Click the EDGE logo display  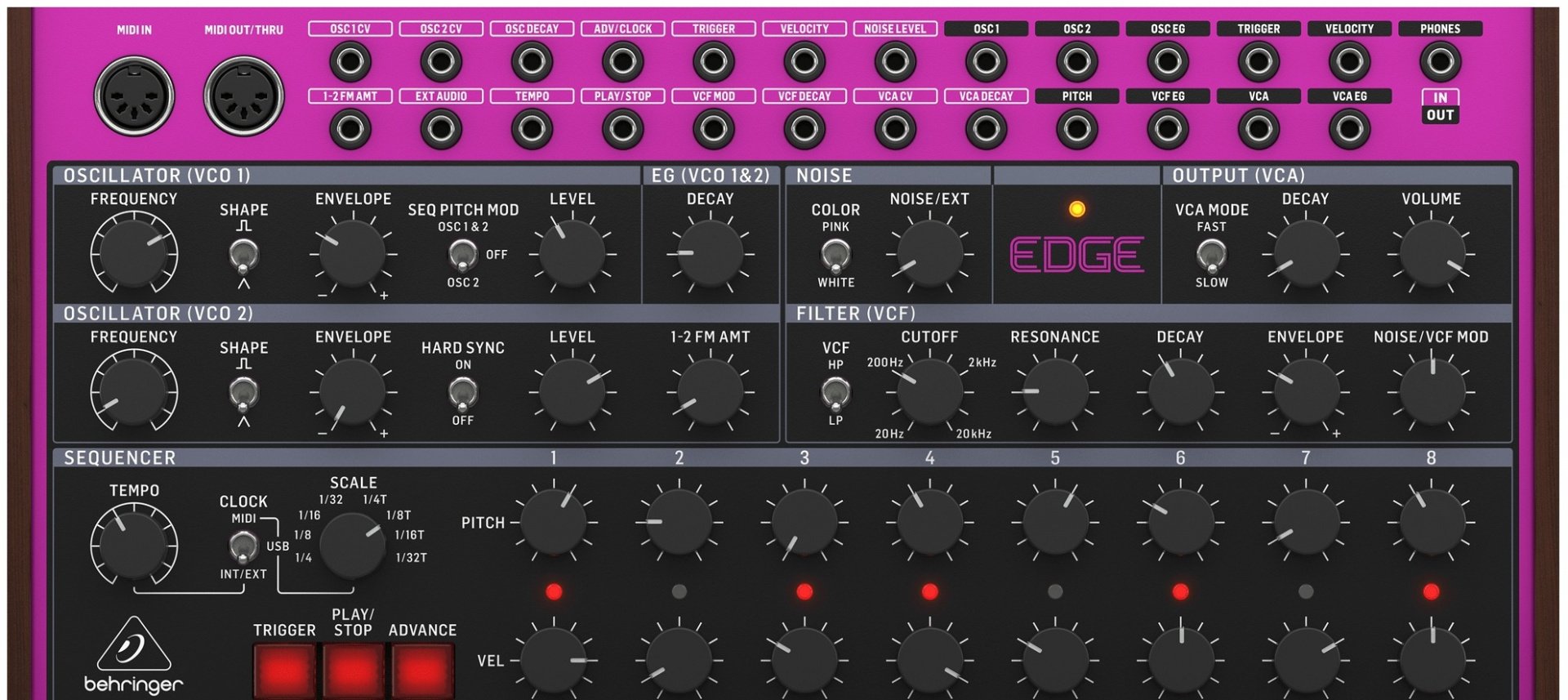point(1076,255)
